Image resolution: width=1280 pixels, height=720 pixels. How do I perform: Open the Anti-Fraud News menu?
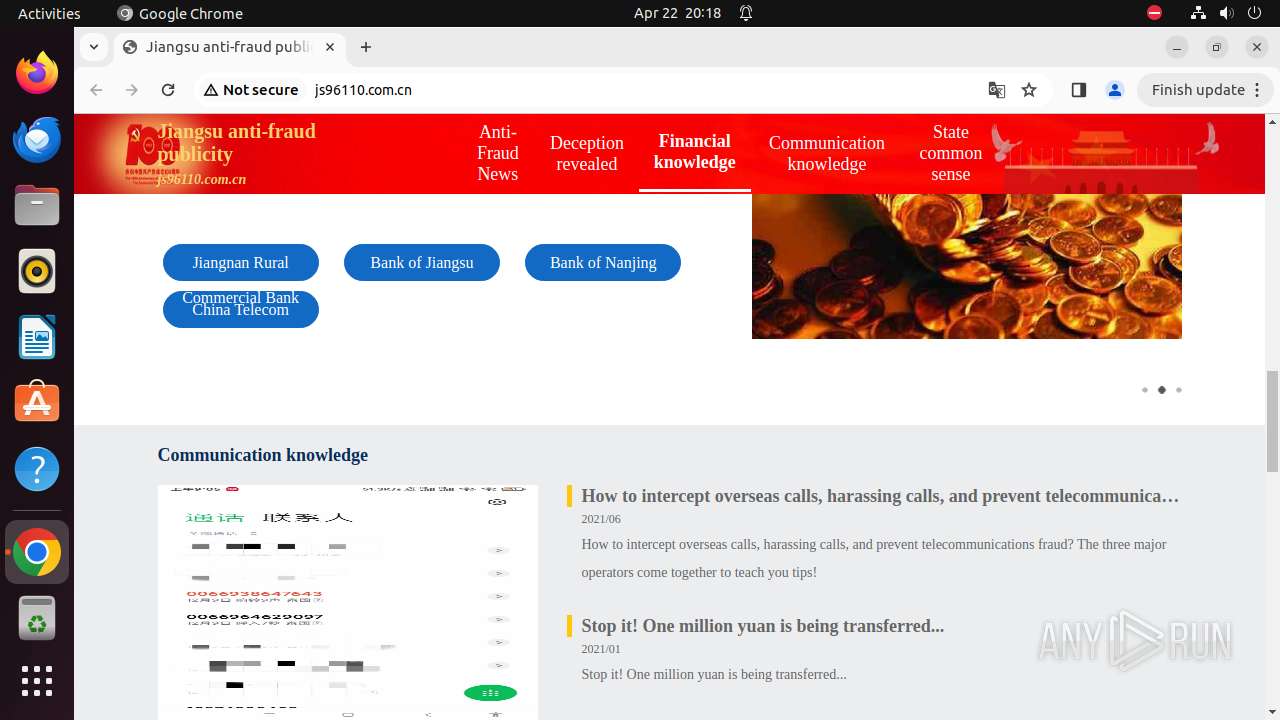[498, 153]
